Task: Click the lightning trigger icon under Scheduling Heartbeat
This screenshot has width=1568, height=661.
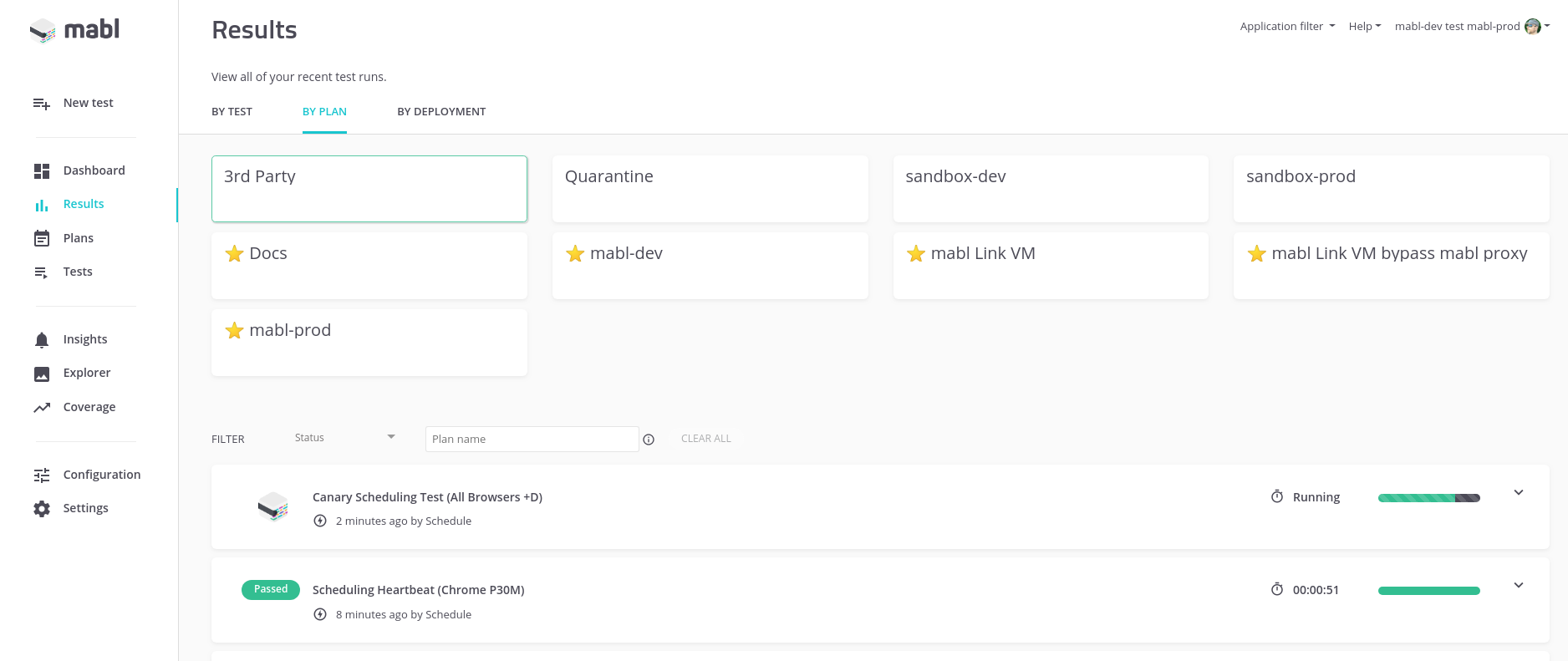Action: point(320,614)
